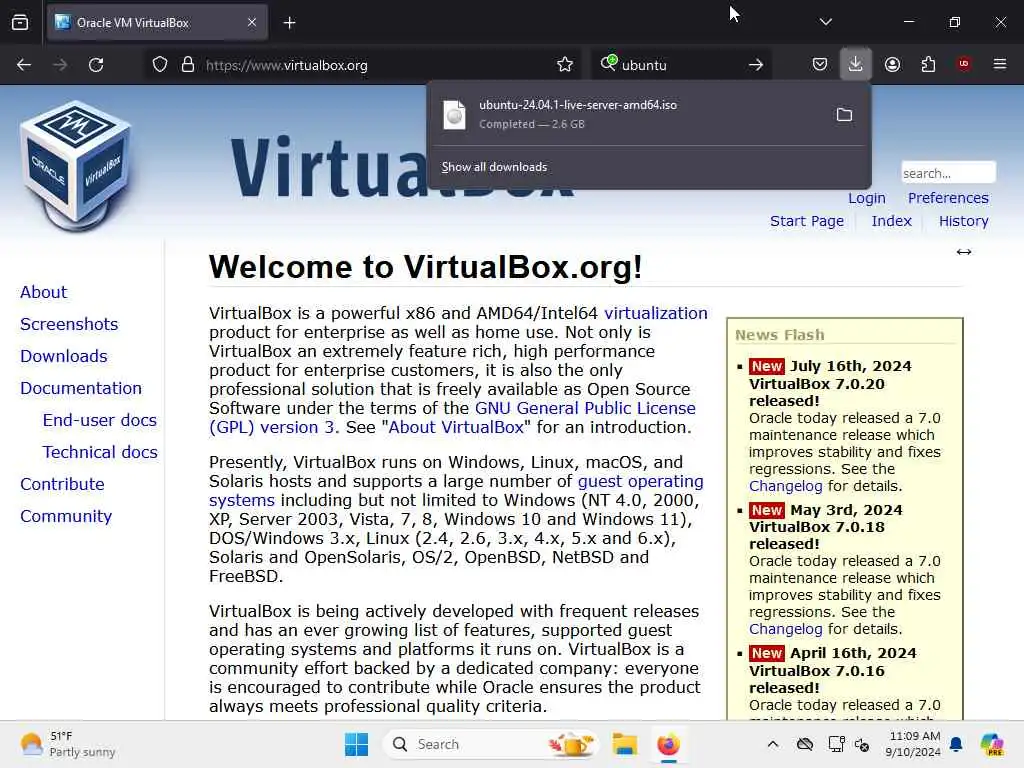Open Documentation in the sidebar
This screenshot has width=1024, height=768.
click(x=81, y=388)
